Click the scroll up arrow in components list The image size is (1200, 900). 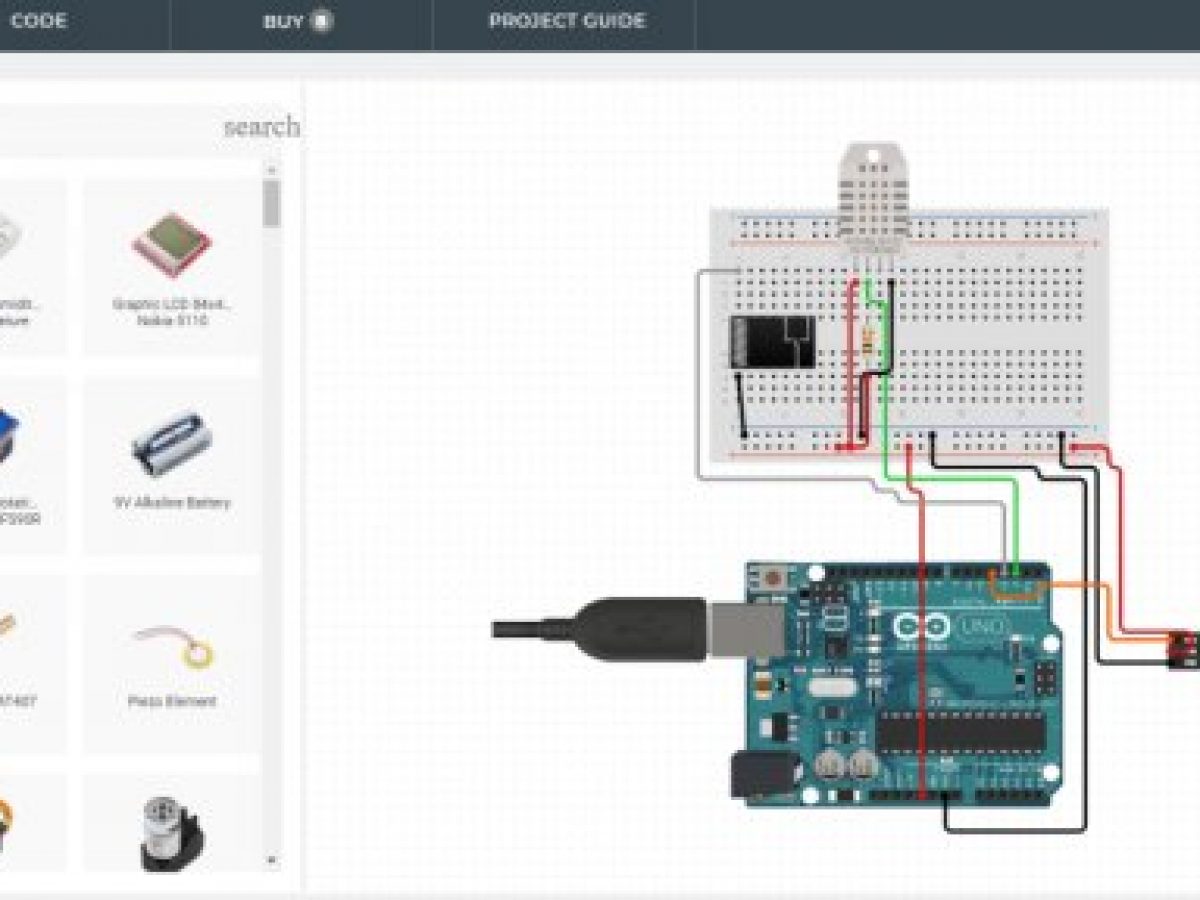point(271,169)
